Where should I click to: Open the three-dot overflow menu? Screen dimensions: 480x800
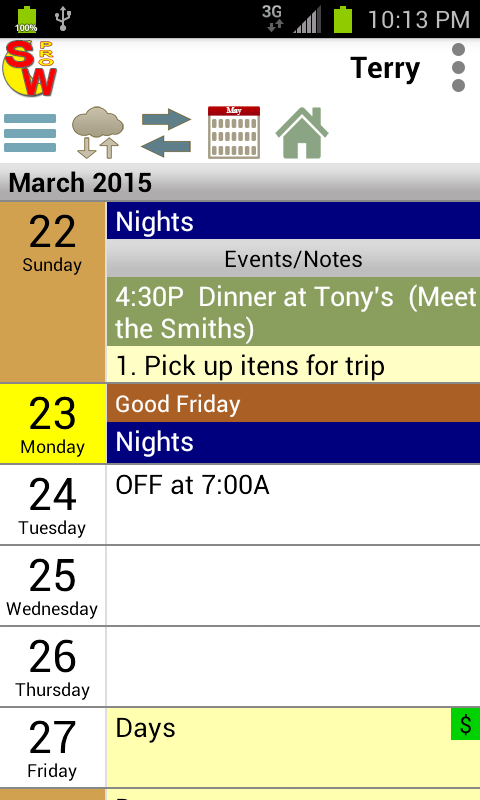pyautogui.click(x=458, y=68)
